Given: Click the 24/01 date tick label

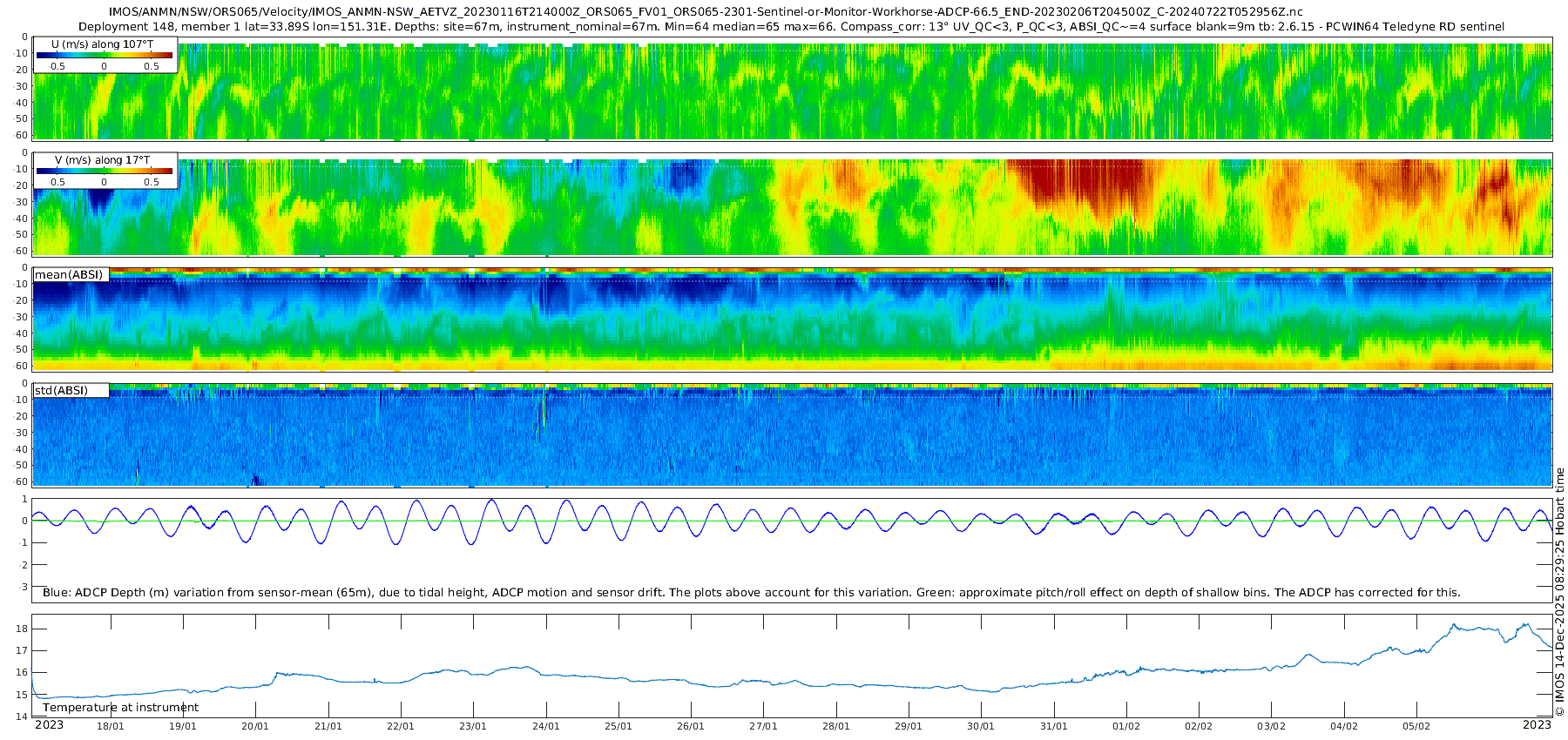Looking at the screenshot, I should click(545, 726).
